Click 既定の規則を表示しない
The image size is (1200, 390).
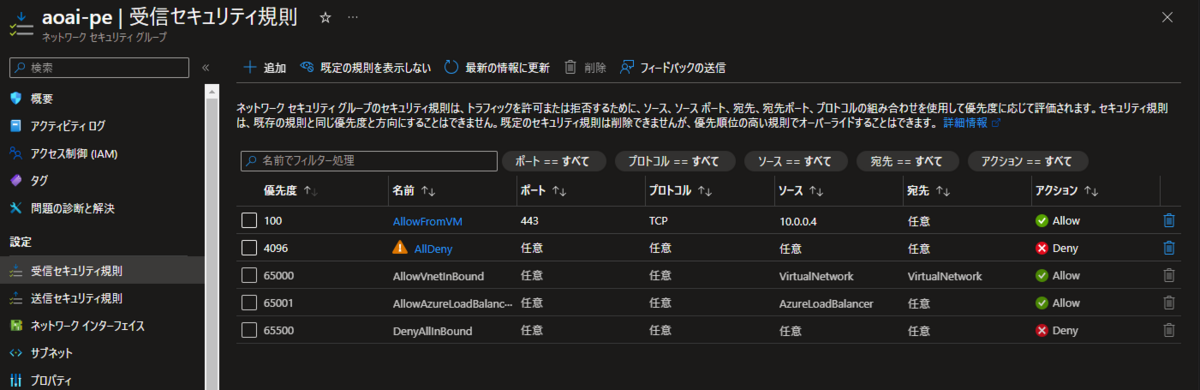pos(366,68)
